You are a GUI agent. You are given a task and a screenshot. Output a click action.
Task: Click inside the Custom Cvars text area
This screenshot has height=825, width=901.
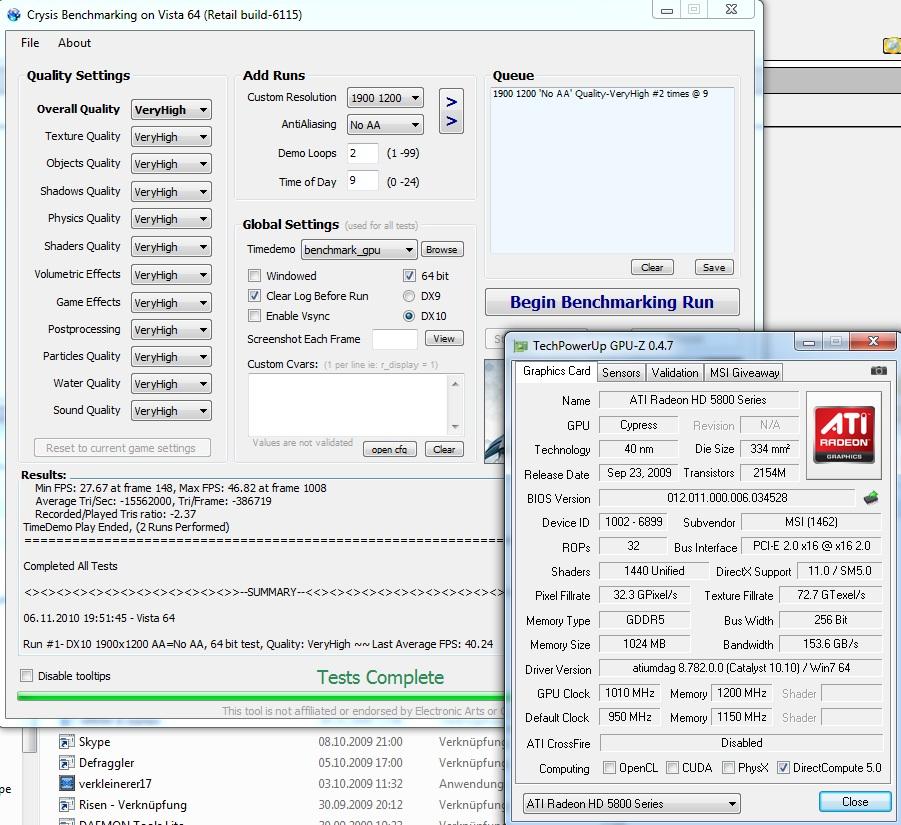click(348, 405)
